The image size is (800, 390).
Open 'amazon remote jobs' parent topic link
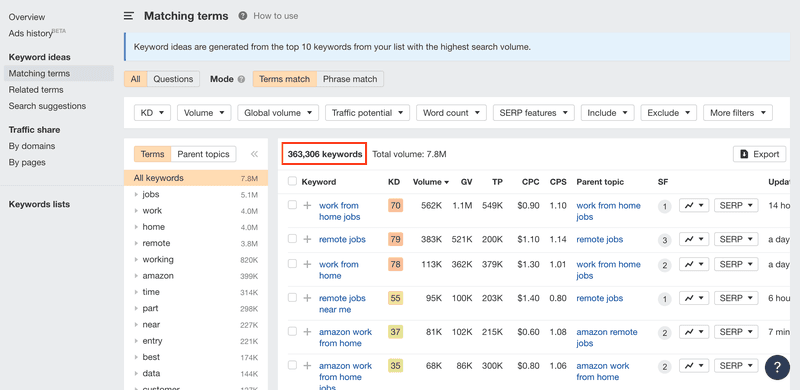(607, 337)
